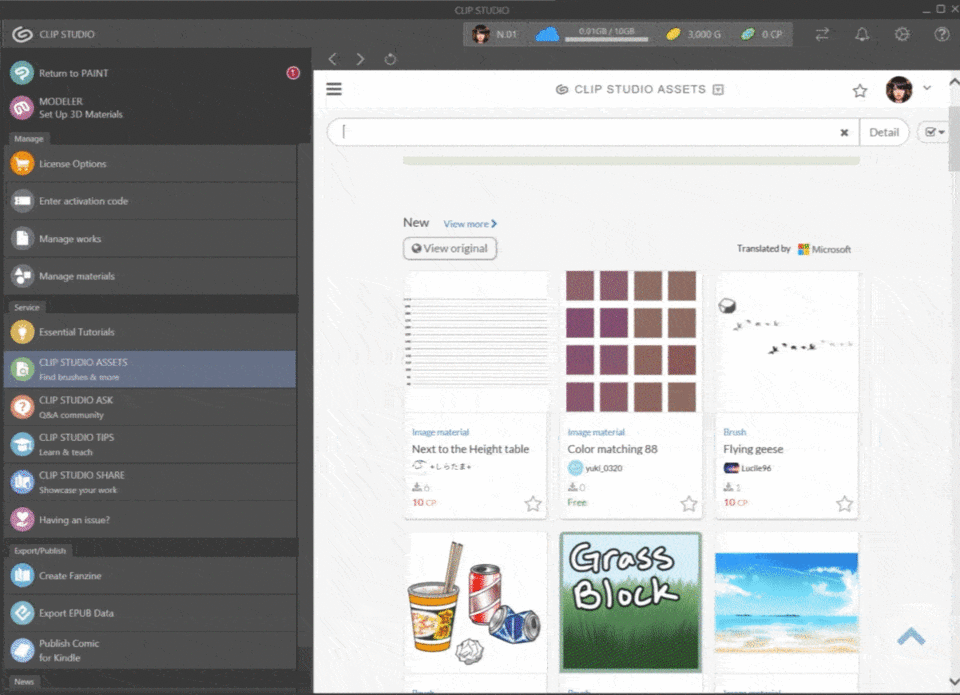Screen dimensions: 960x695
Task: Open the Color matching 88 swatch thumbnail
Action: [x=631, y=342]
